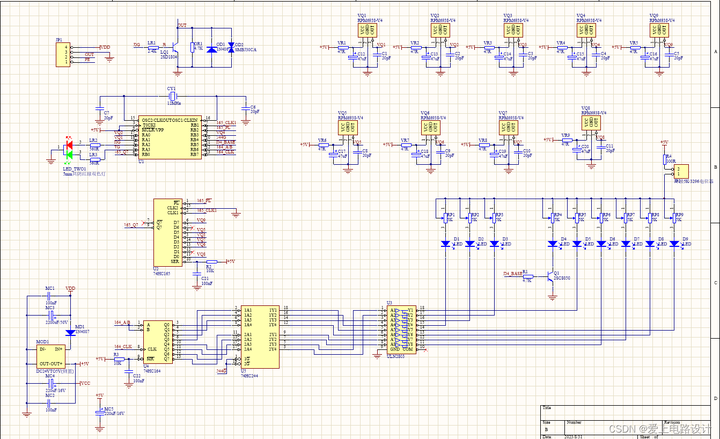Viewport: 720px width, 439px height.
Task: Select the 74HC165 shift register chip
Action: pos(168,232)
